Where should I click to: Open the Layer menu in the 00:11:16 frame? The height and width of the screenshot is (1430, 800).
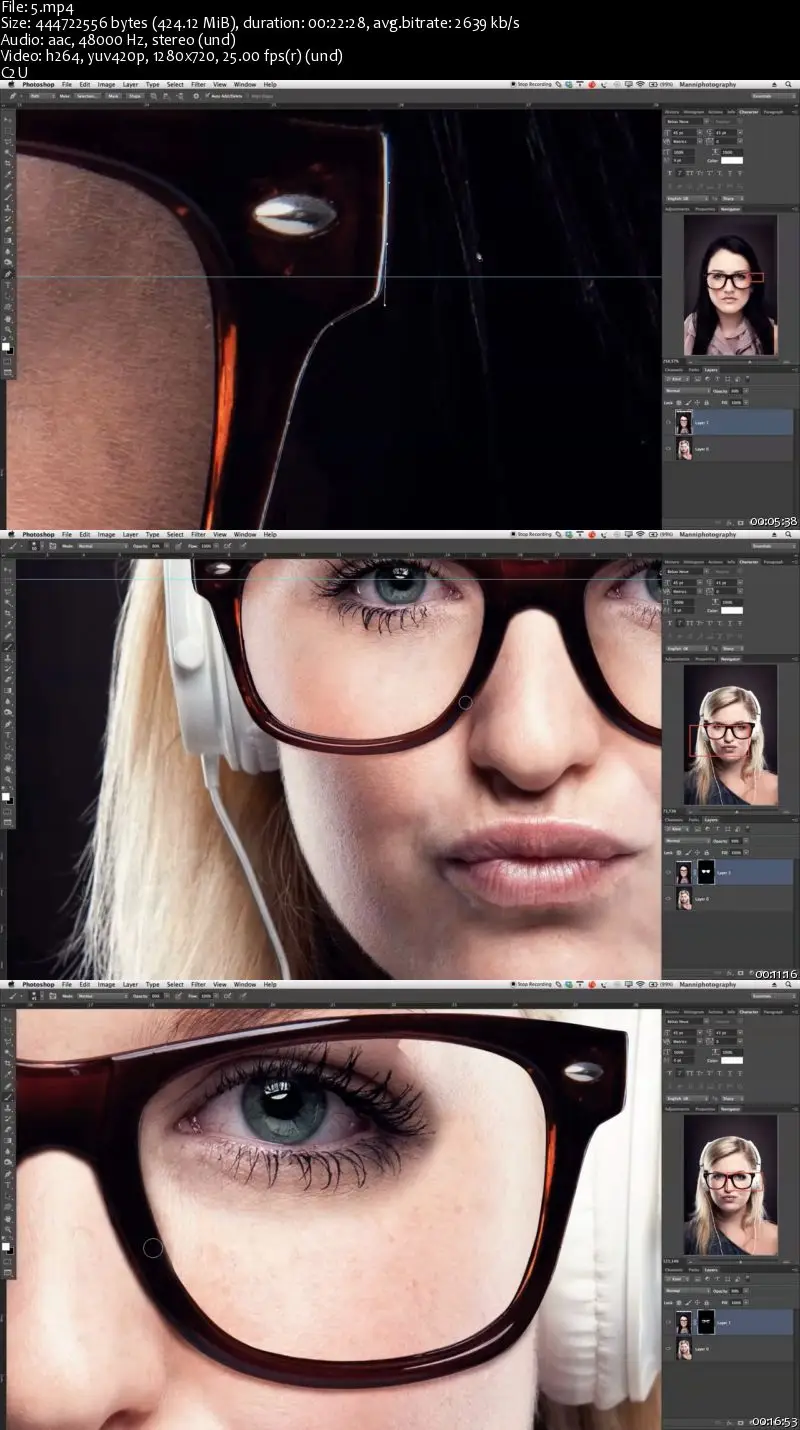coord(130,535)
